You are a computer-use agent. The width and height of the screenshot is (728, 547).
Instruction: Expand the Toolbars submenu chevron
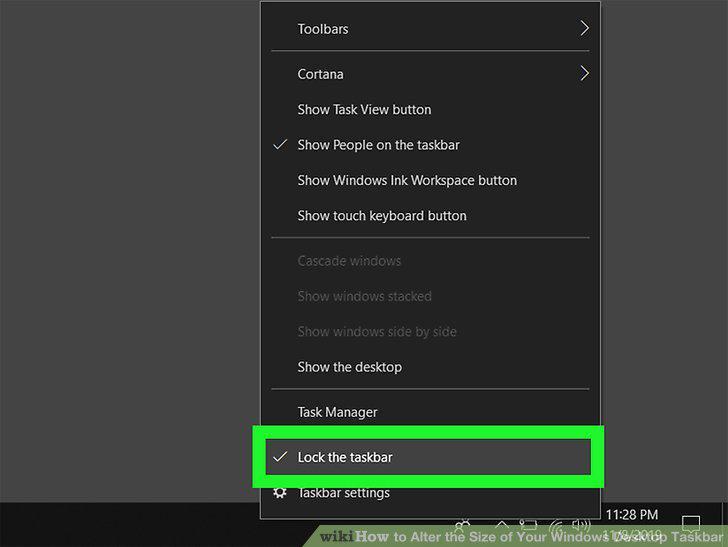tap(585, 28)
